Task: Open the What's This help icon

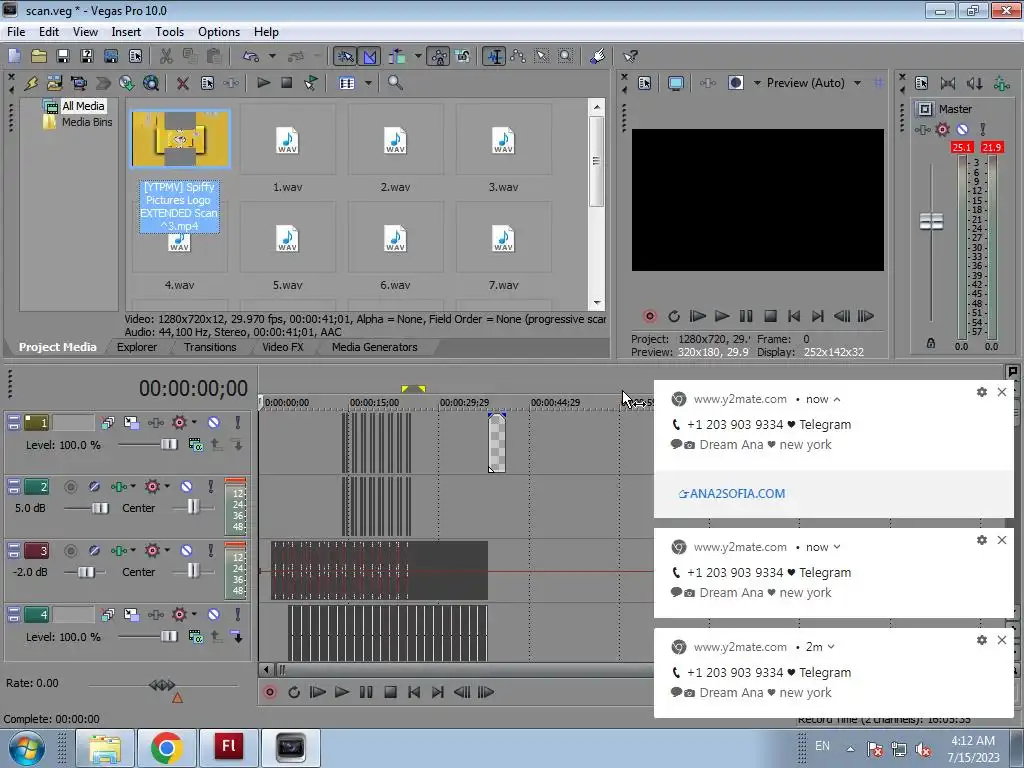Action: point(630,56)
